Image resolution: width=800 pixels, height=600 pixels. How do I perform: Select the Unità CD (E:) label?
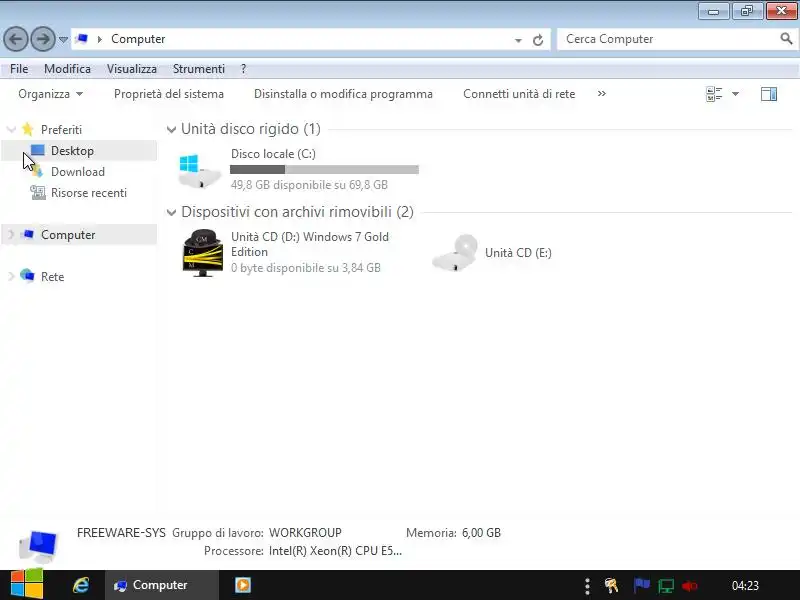point(518,253)
